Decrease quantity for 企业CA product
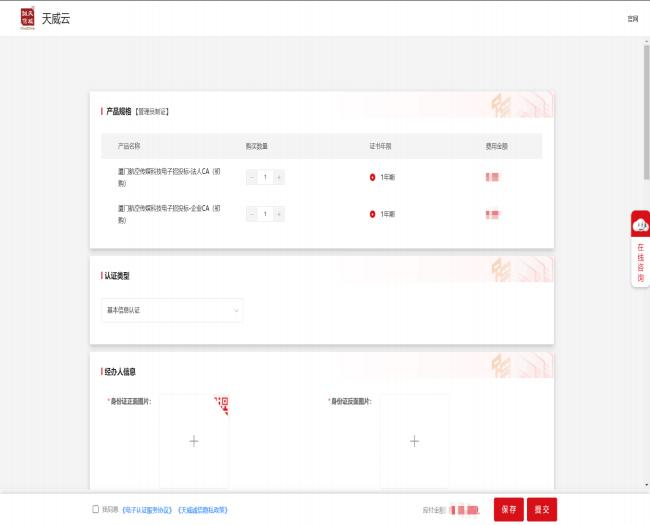 251,214
